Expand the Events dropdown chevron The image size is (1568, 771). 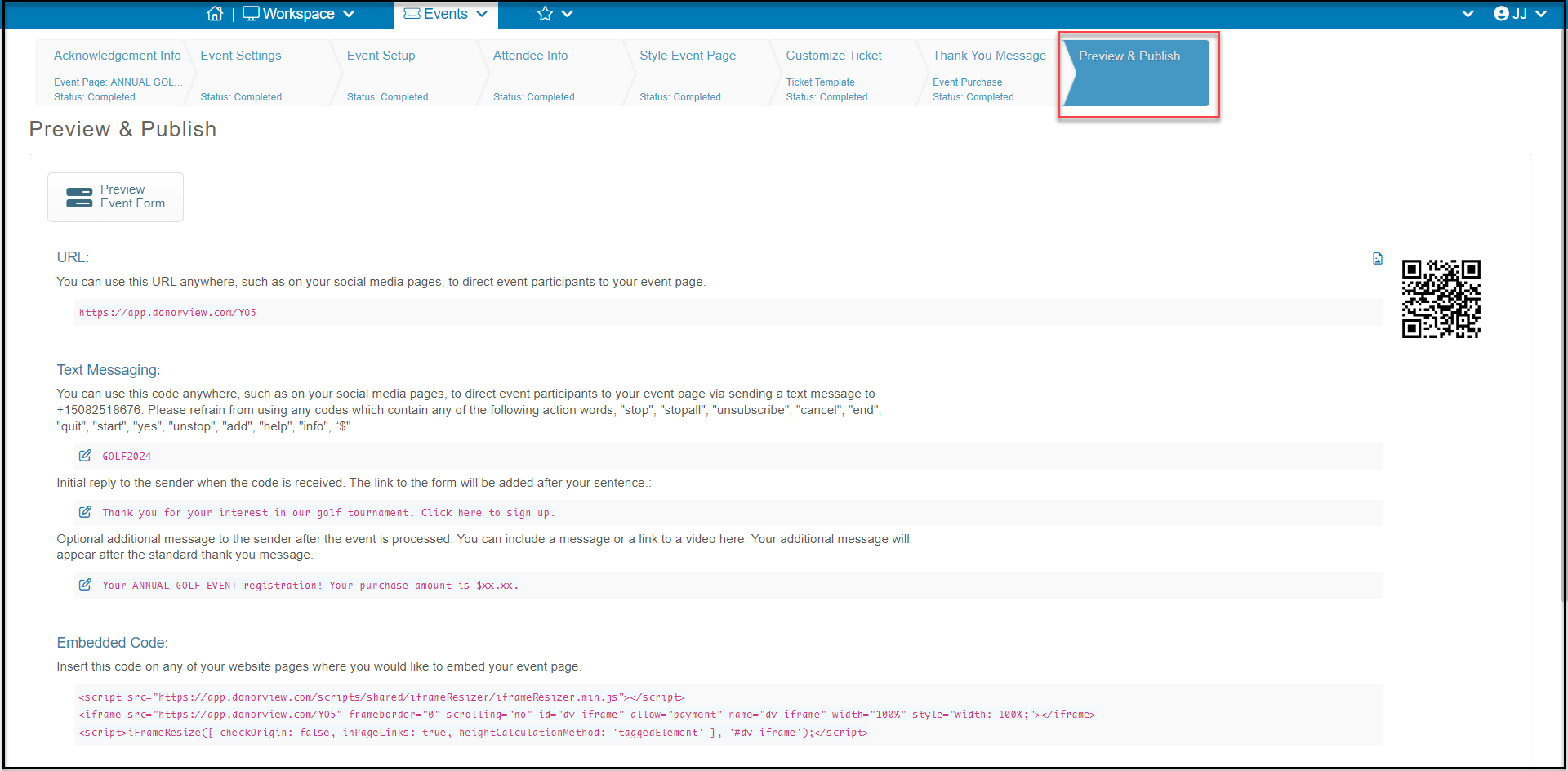click(x=482, y=14)
